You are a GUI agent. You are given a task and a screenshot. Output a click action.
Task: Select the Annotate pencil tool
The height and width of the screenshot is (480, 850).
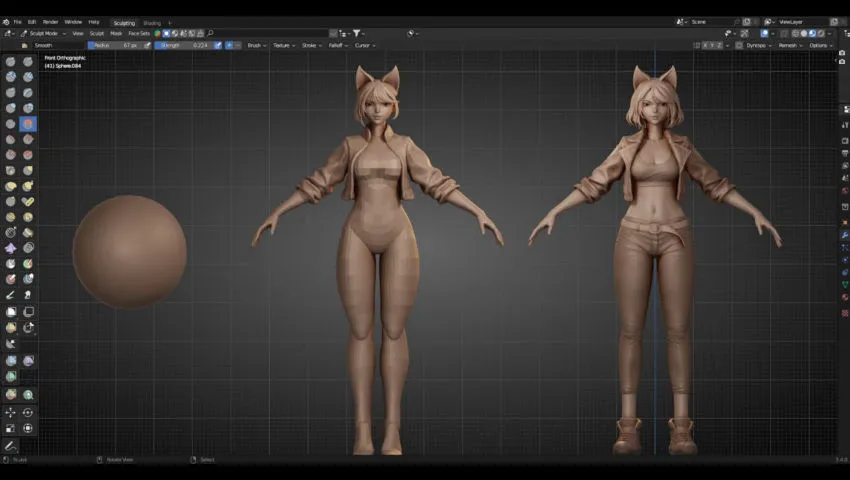click(11, 446)
